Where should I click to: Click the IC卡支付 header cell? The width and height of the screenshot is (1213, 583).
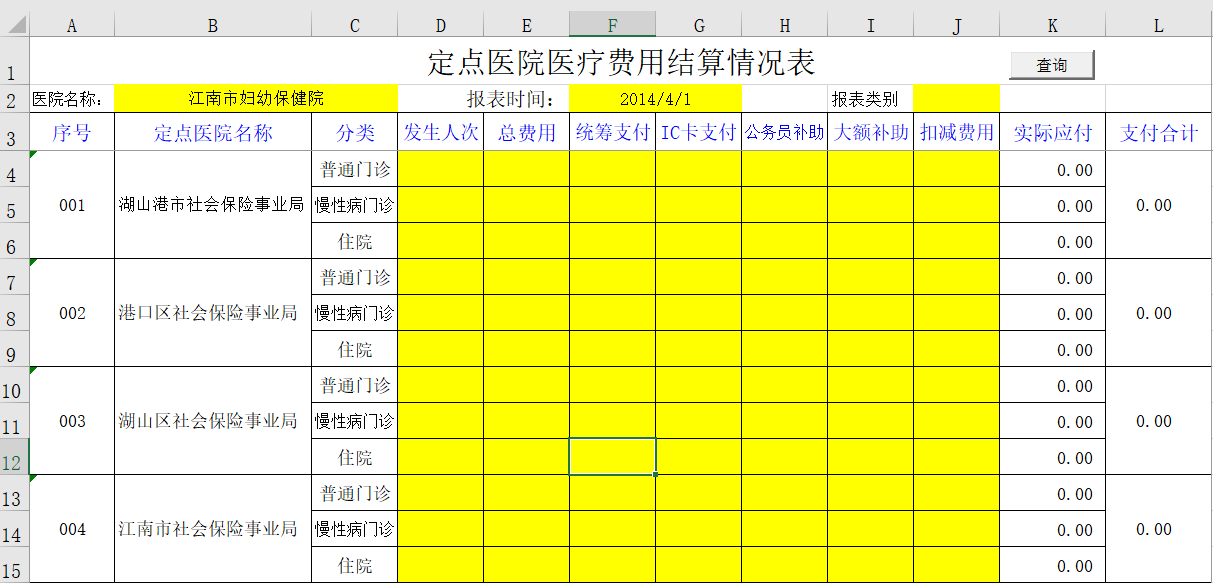(x=699, y=132)
